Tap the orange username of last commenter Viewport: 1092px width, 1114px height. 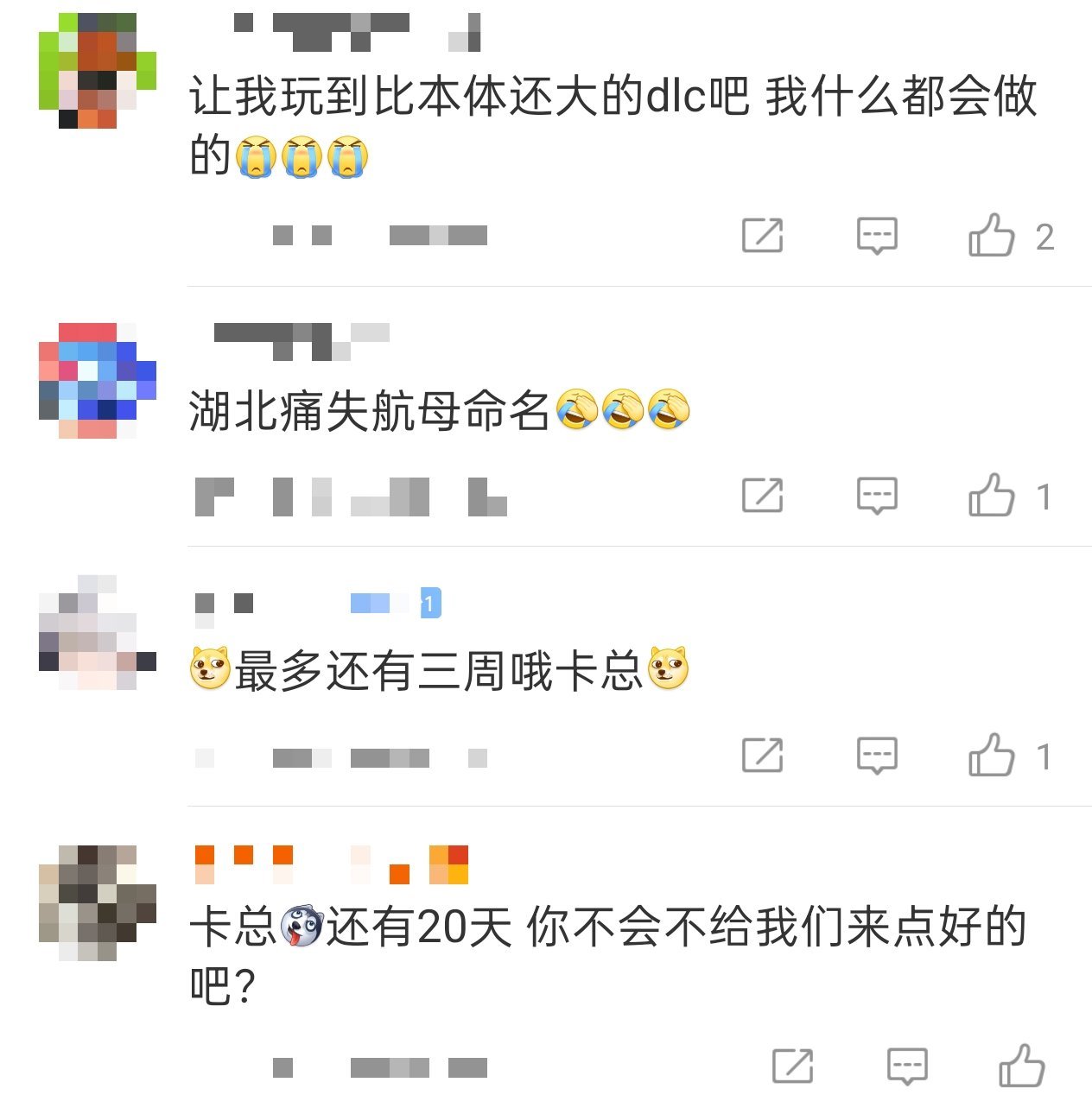tap(332, 864)
